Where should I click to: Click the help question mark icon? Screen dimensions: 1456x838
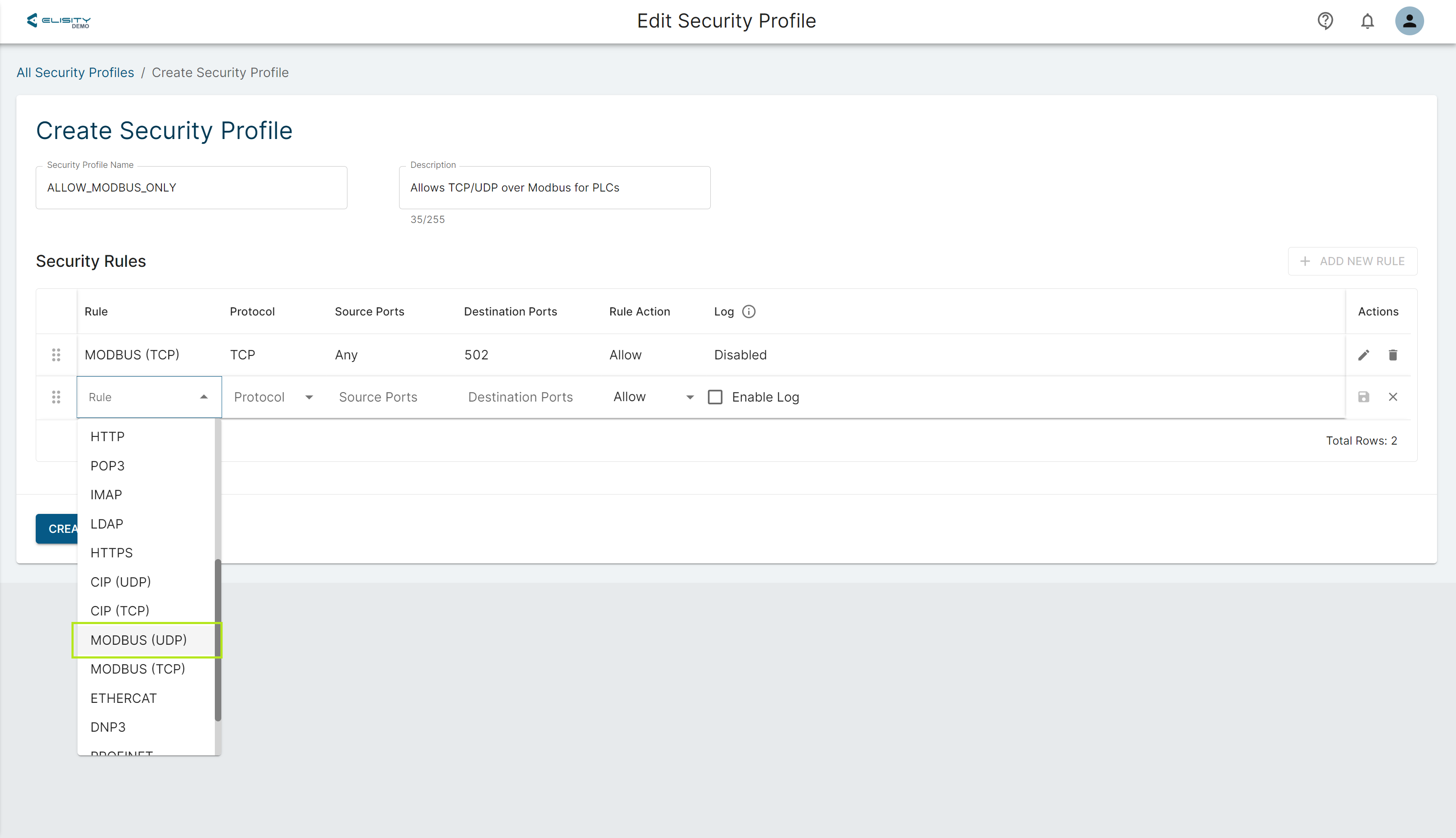(x=1325, y=21)
